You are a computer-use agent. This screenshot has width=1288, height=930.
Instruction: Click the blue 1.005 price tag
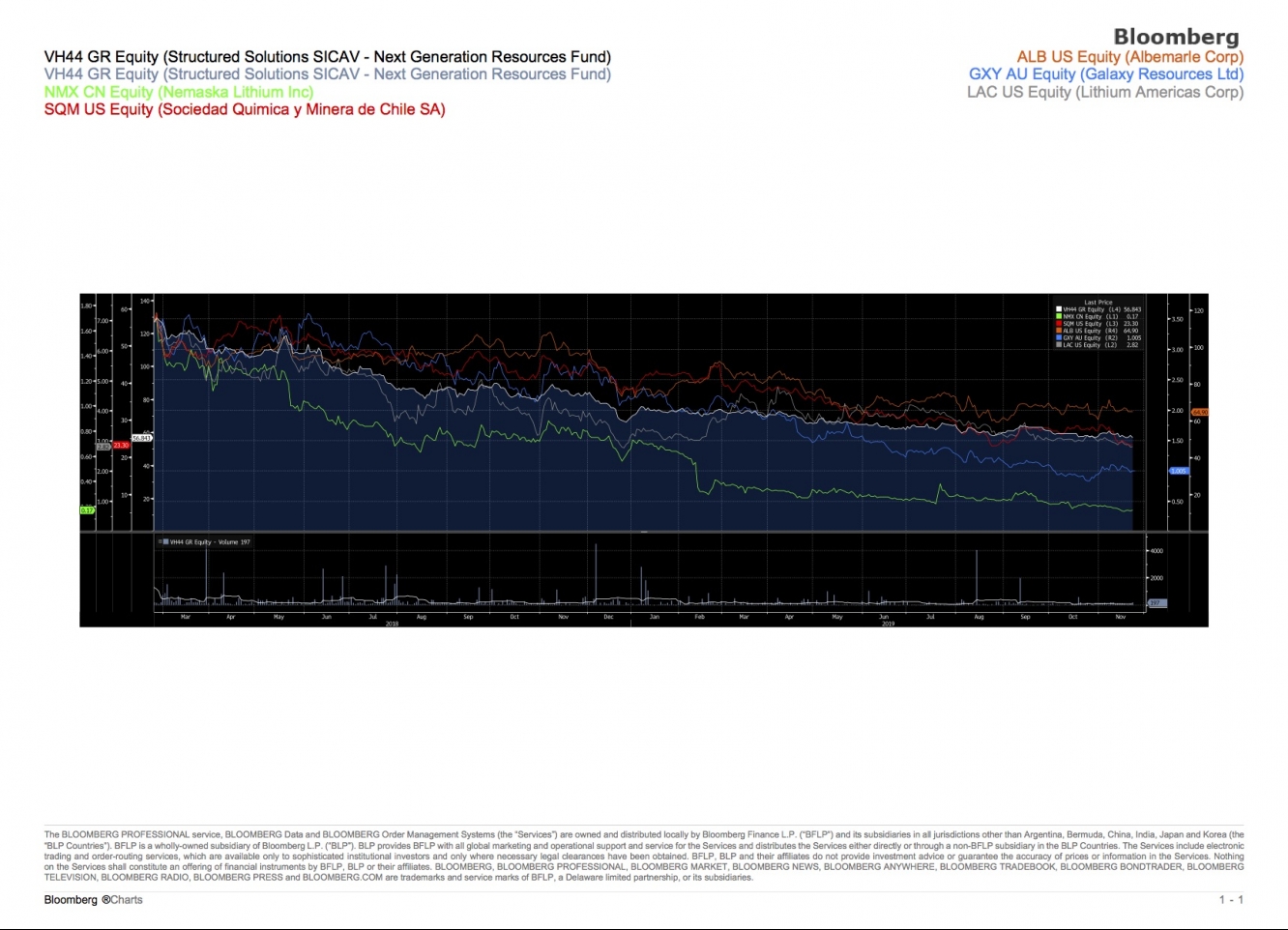1179,471
